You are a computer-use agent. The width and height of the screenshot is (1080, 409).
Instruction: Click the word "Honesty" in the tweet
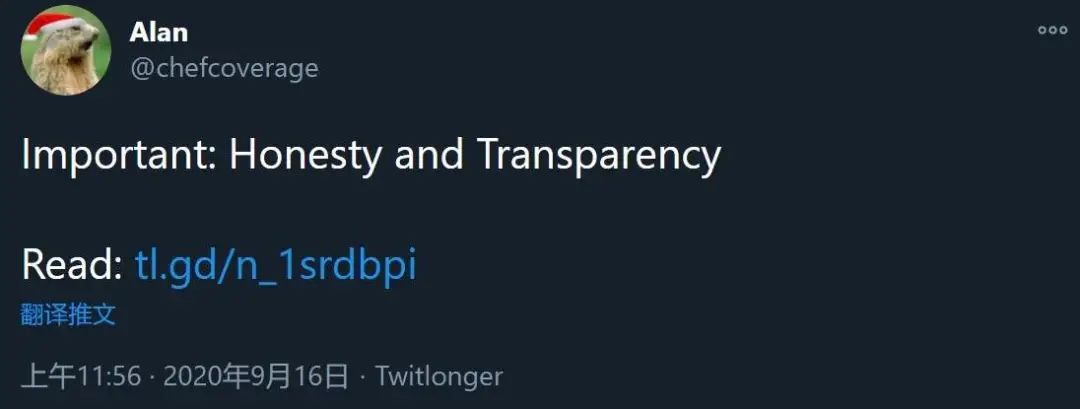(304, 156)
